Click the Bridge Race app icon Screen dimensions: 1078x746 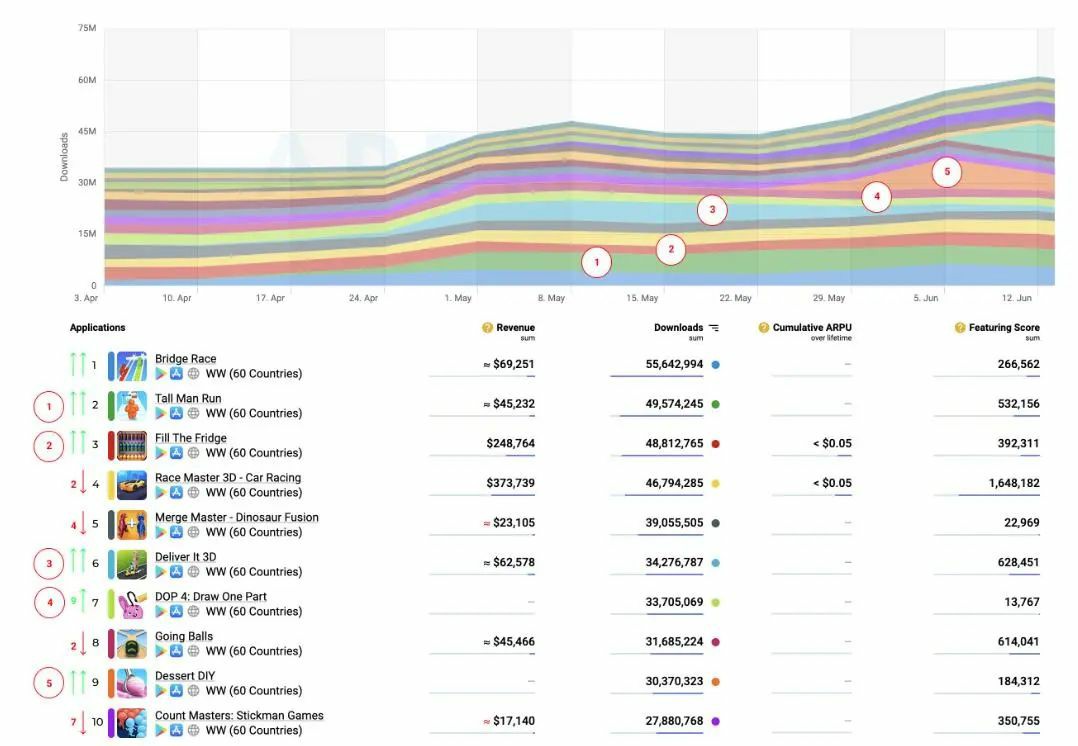point(131,366)
